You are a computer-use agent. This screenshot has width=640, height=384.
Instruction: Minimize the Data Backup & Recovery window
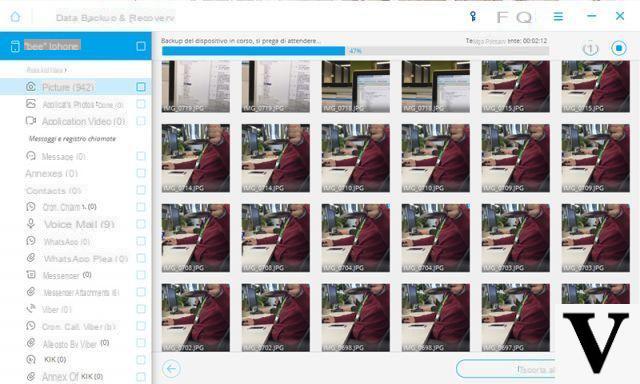pos(591,16)
